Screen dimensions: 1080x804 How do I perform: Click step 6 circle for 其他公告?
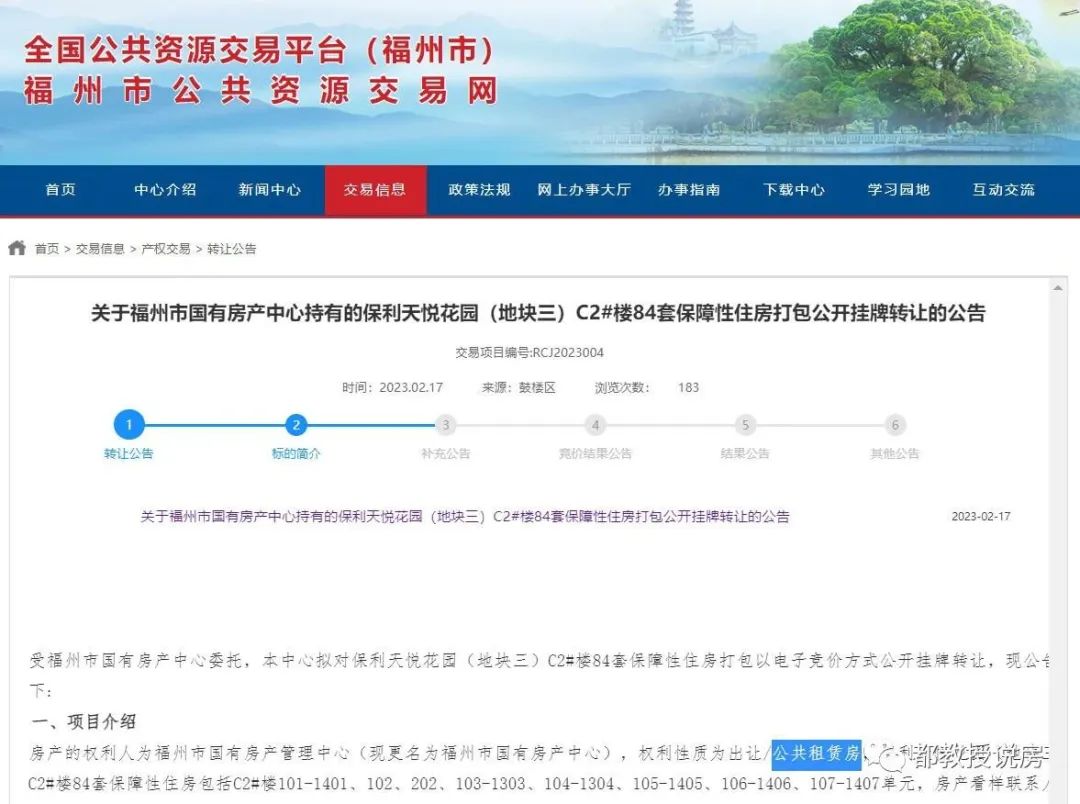tap(895, 424)
